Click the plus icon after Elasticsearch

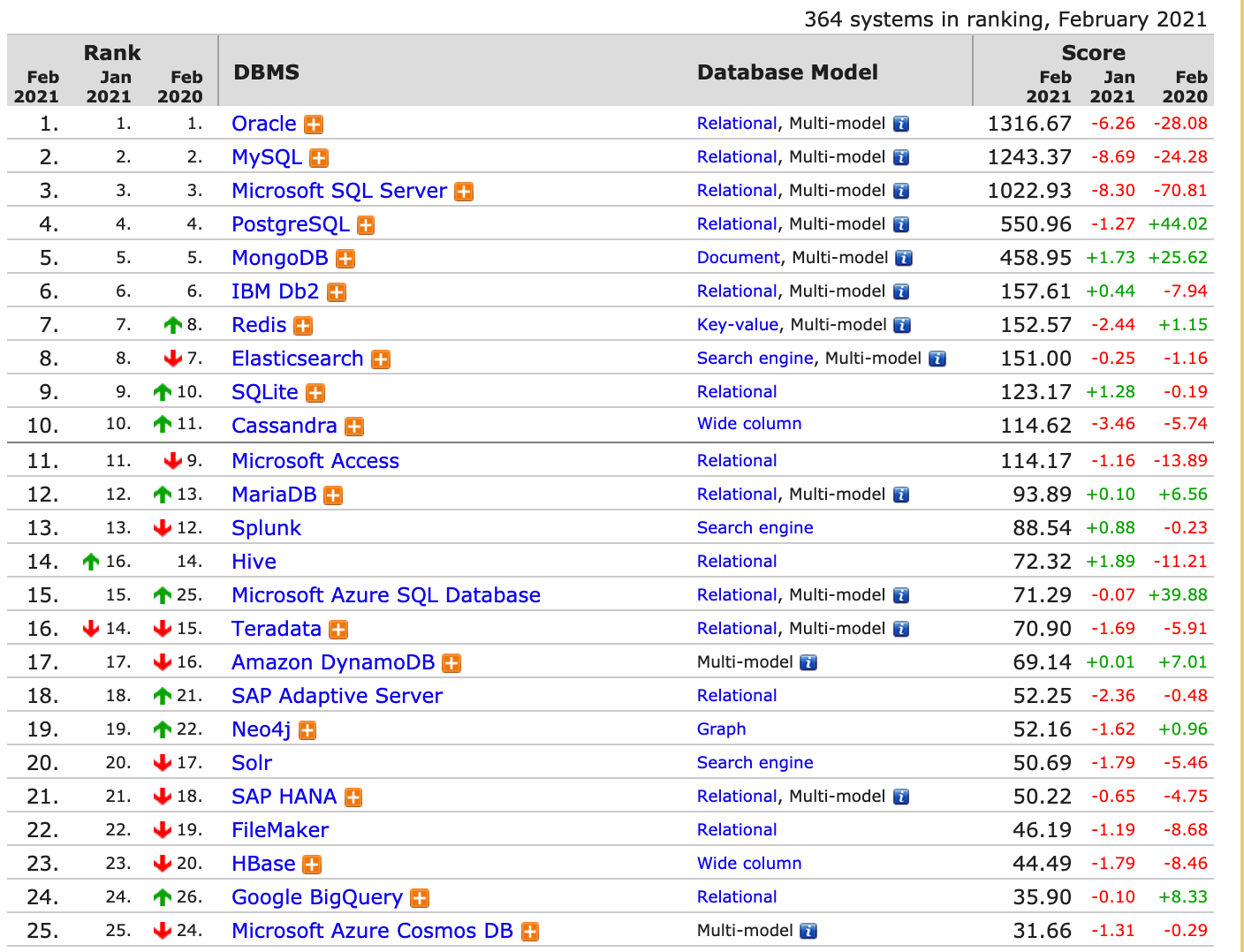(381, 359)
